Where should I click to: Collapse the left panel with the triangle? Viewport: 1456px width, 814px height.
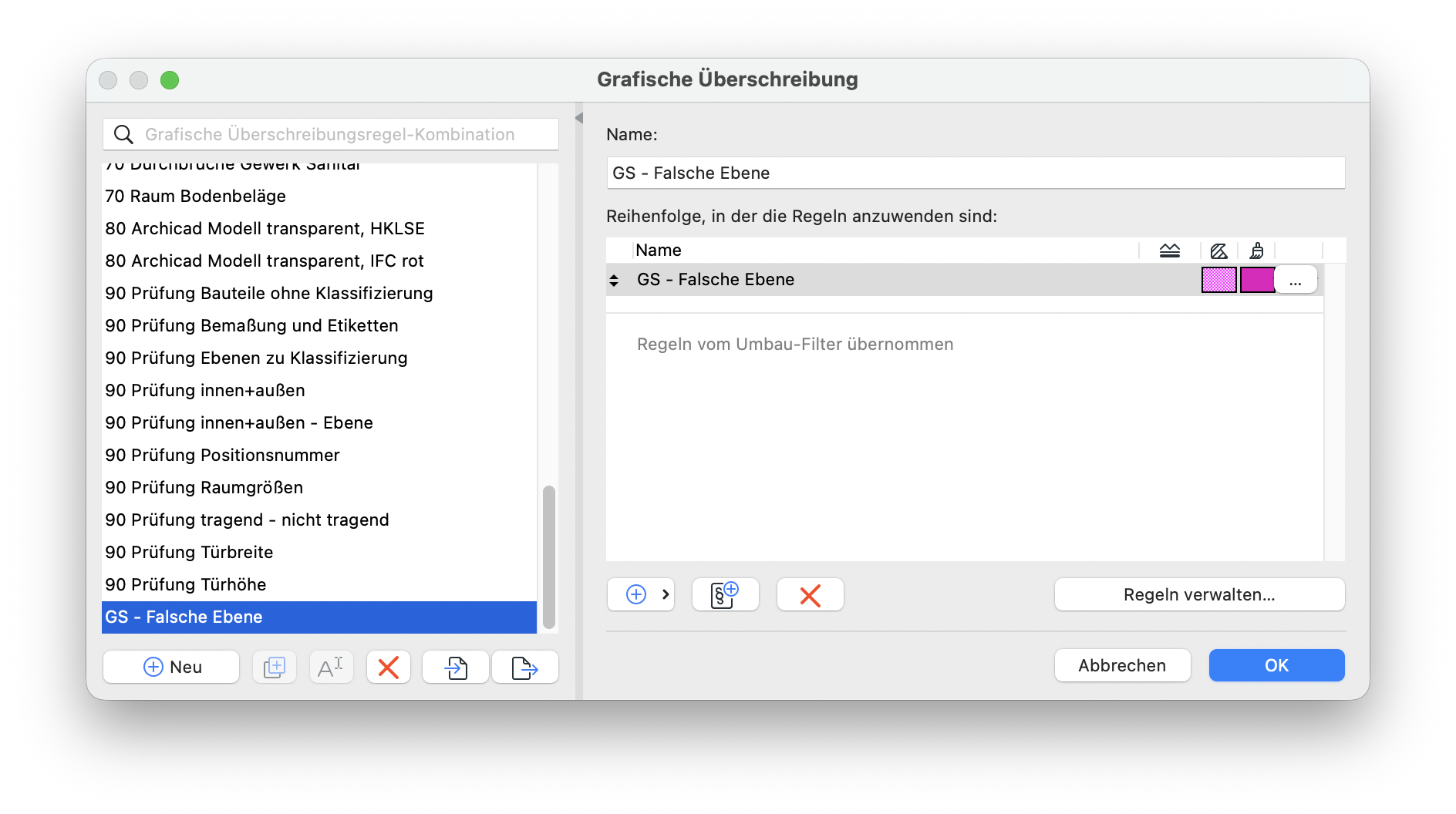[x=579, y=118]
